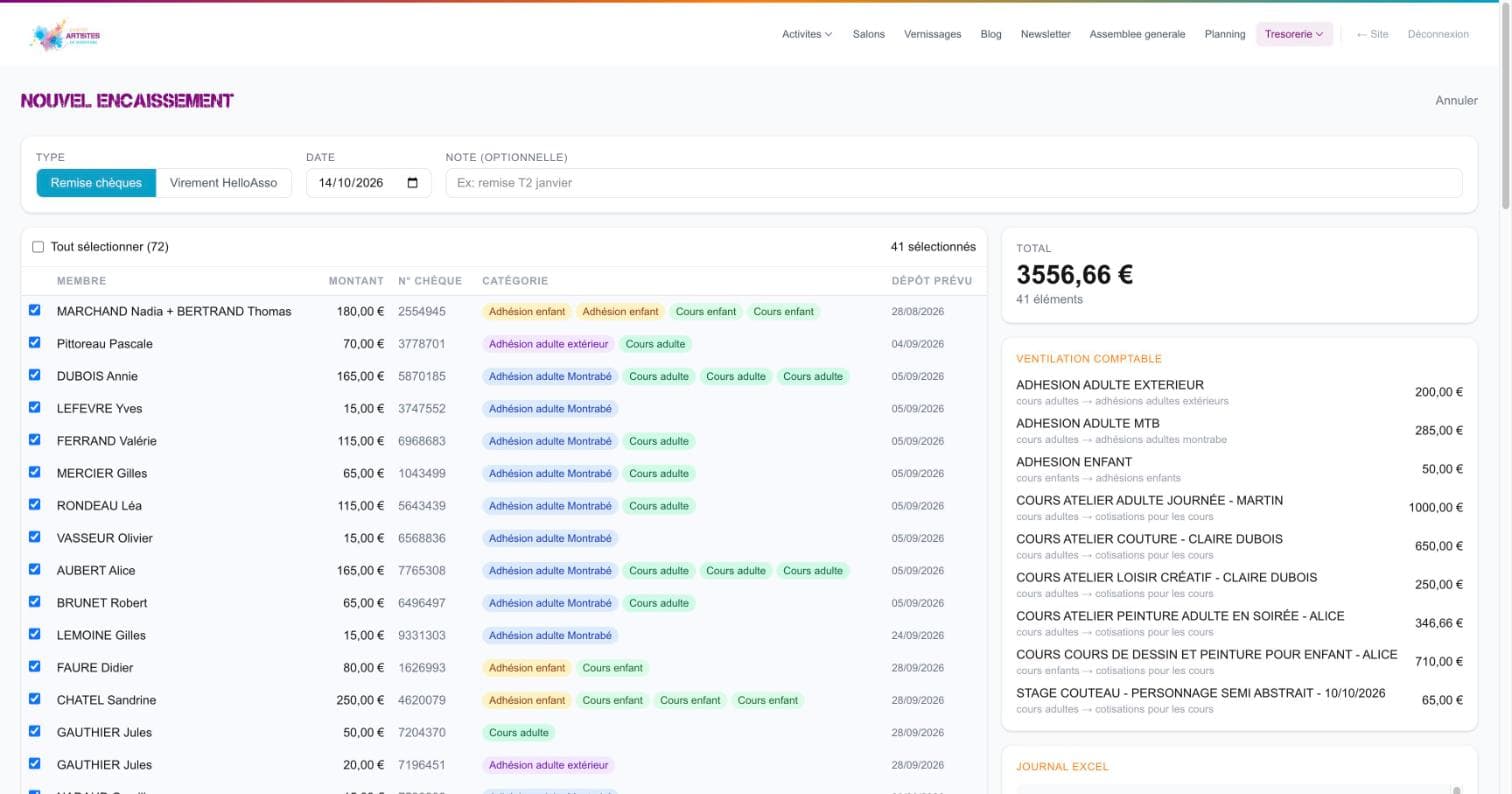Open the Salons menu item

[x=868, y=34]
